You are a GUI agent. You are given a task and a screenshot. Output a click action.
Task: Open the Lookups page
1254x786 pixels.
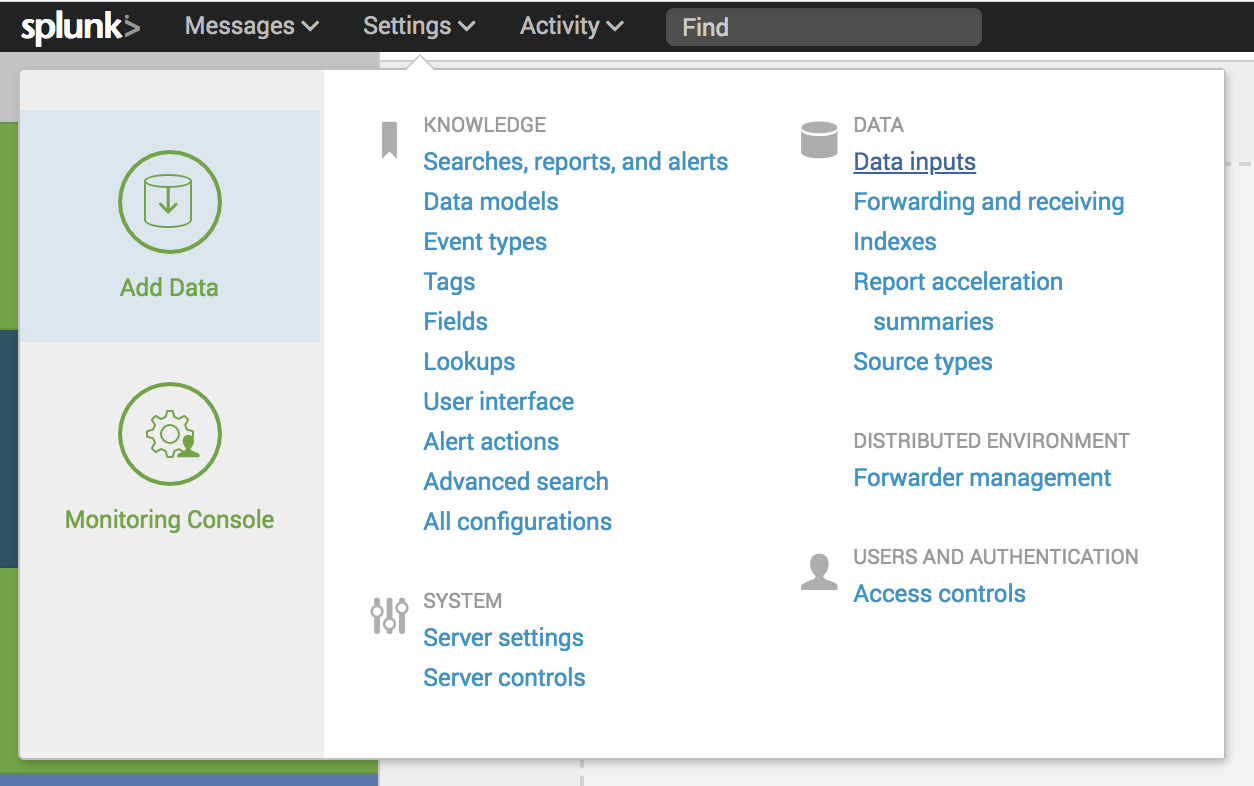click(468, 361)
